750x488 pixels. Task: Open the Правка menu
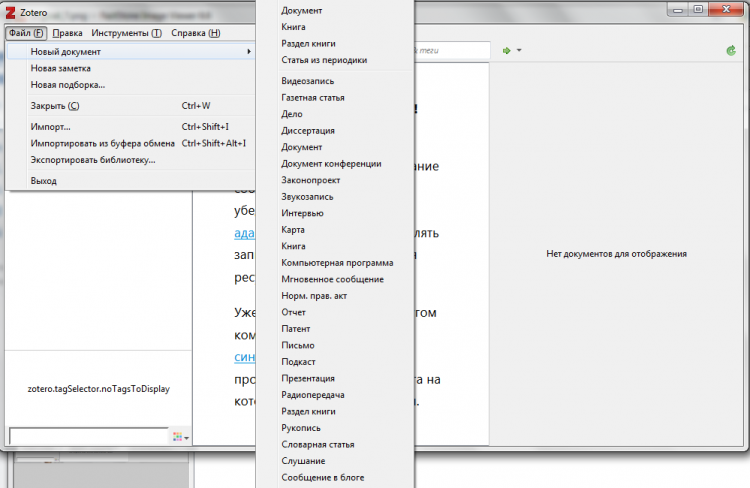click(67, 33)
